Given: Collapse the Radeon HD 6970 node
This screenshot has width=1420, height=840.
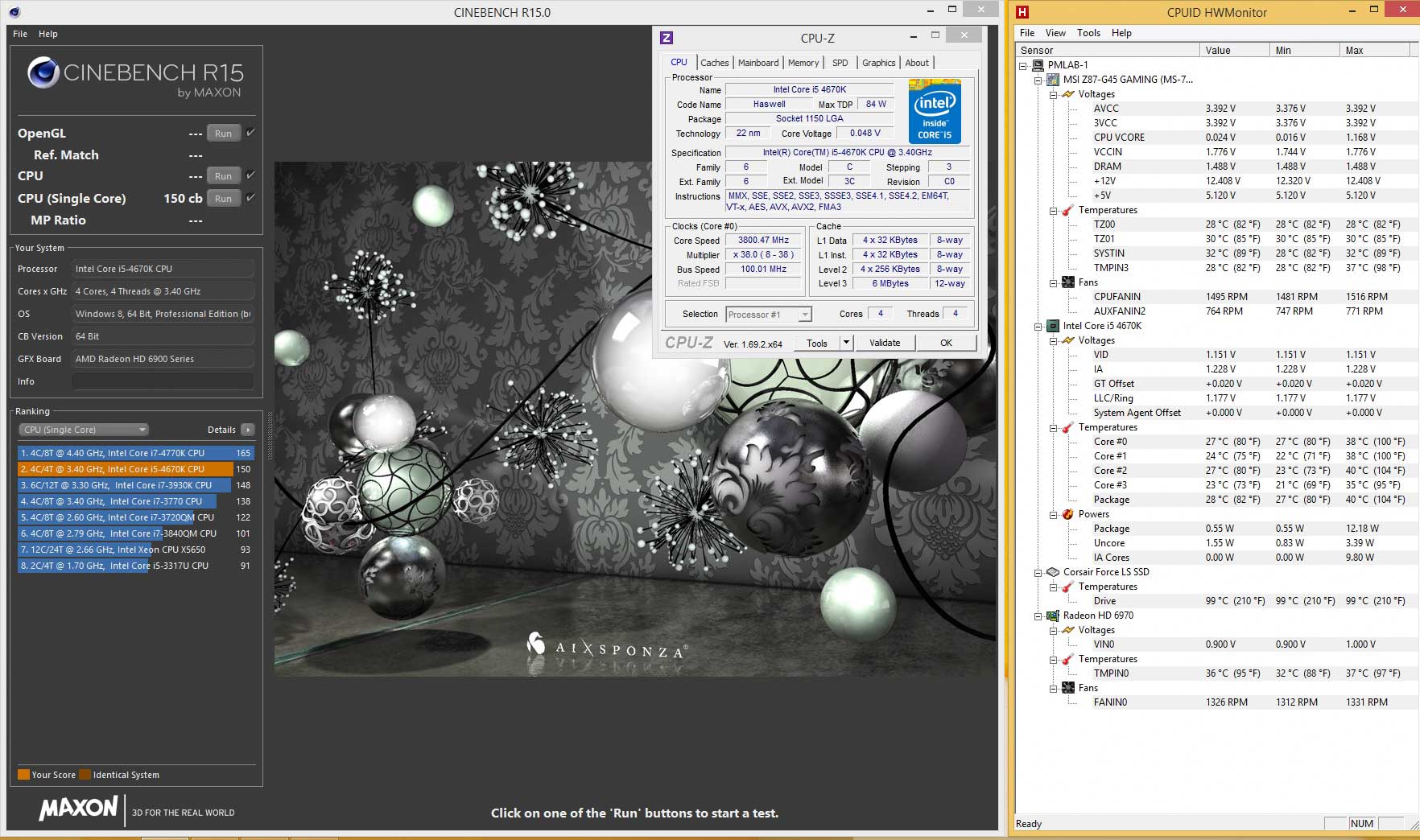Looking at the screenshot, I should (x=1038, y=616).
